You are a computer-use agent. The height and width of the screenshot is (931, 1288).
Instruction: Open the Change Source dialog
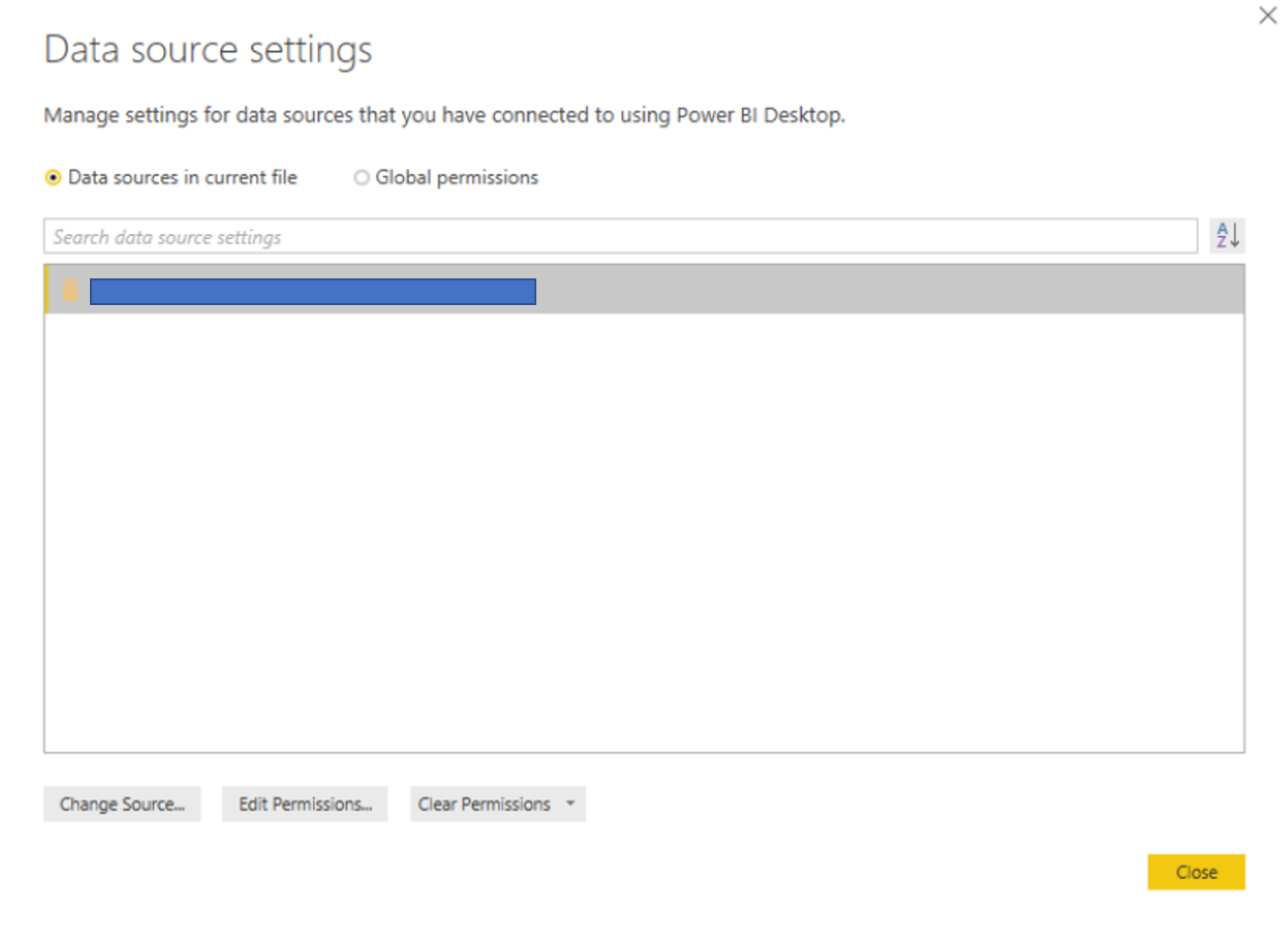[122, 804]
